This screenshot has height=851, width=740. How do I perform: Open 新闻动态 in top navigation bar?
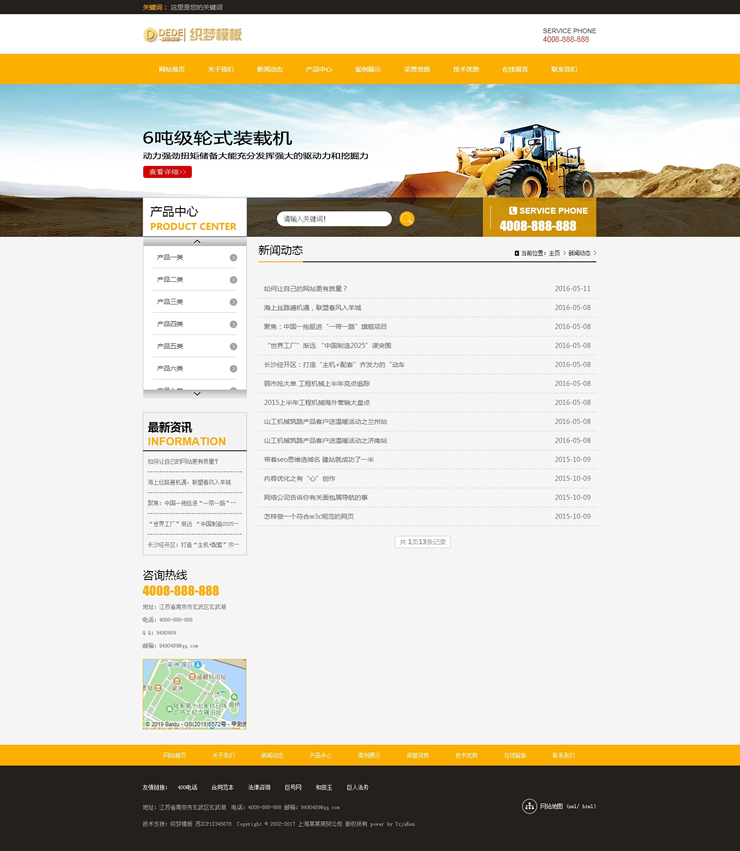coord(270,70)
